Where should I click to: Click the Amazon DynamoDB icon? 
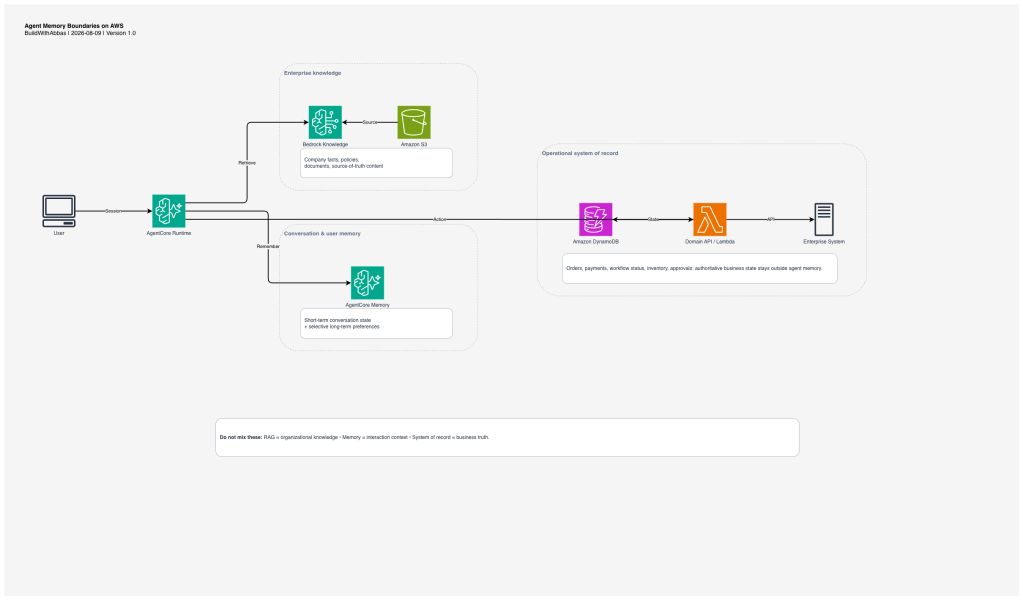(596, 219)
